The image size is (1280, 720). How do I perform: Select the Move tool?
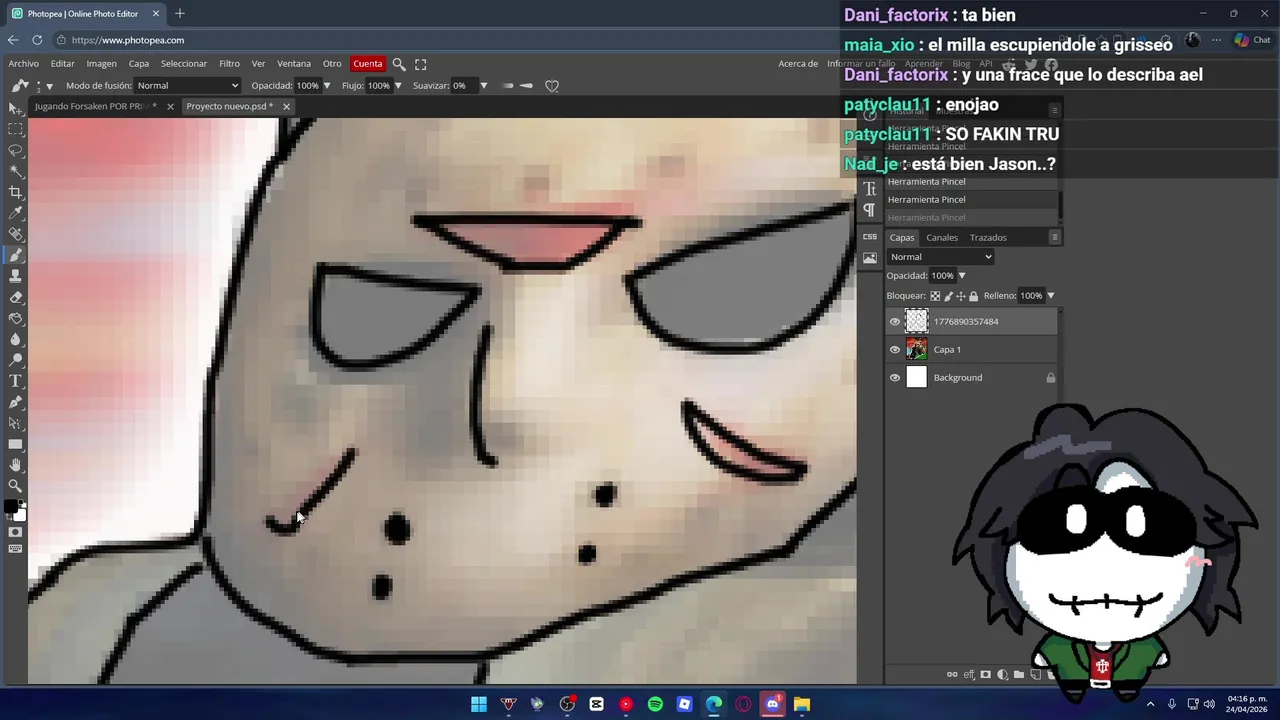[15, 108]
